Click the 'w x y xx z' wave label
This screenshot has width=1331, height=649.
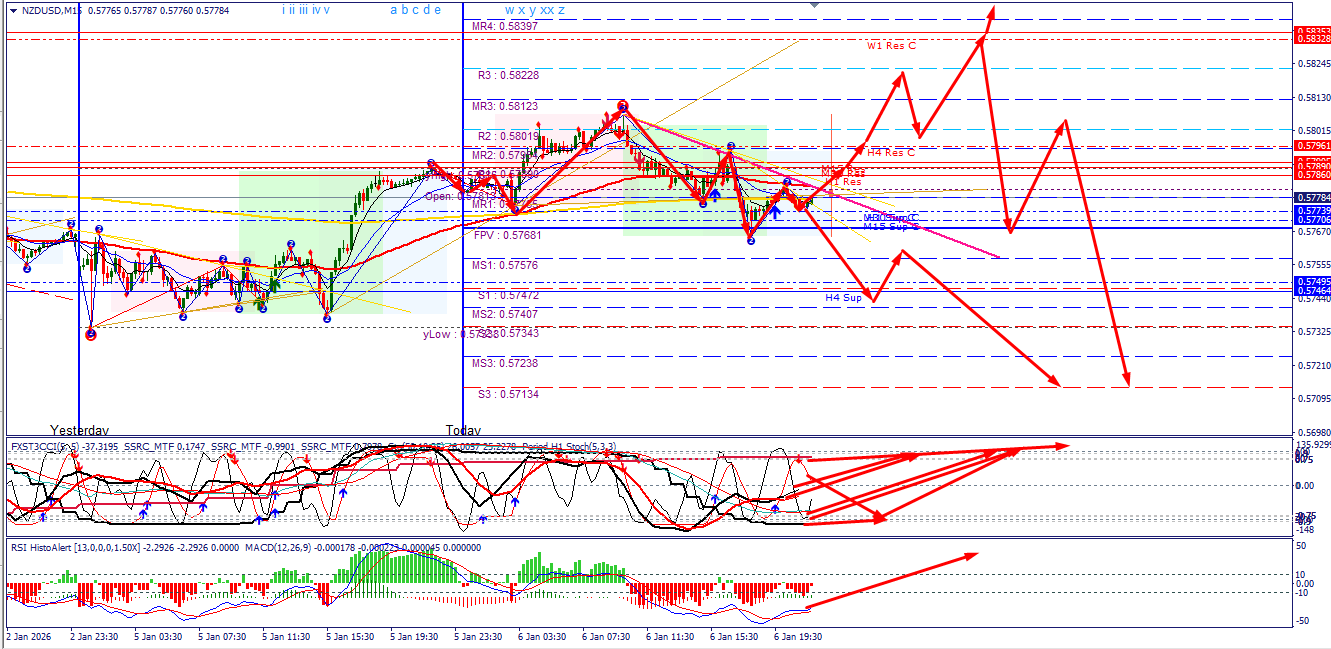point(535,10)
